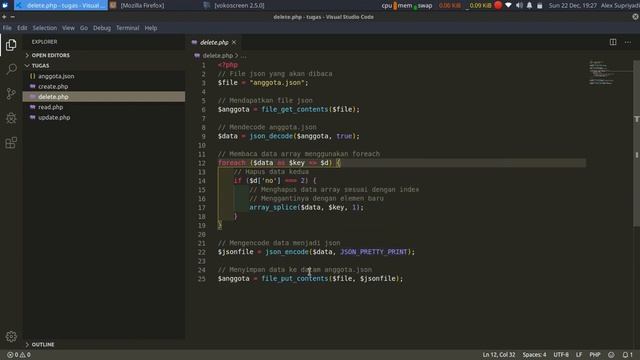
Task: Click the json_decode function on line 9
Action: pyautogui.click(x=271, y=136)
